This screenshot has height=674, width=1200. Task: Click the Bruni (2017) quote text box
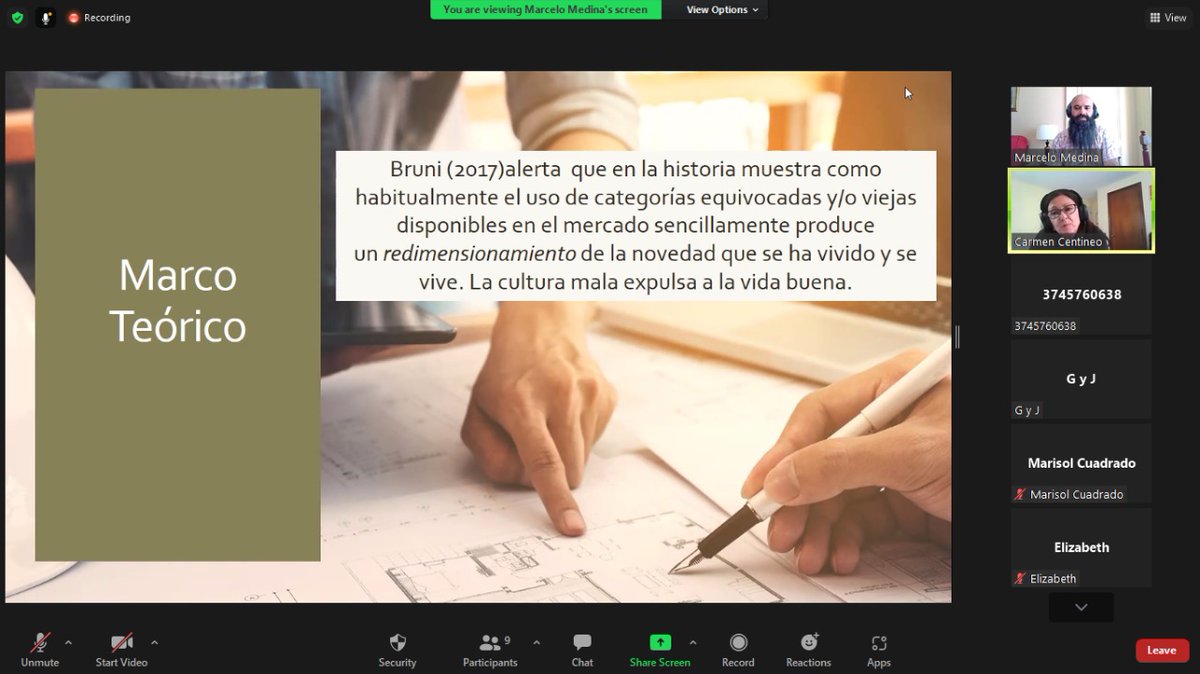[636, 226]
